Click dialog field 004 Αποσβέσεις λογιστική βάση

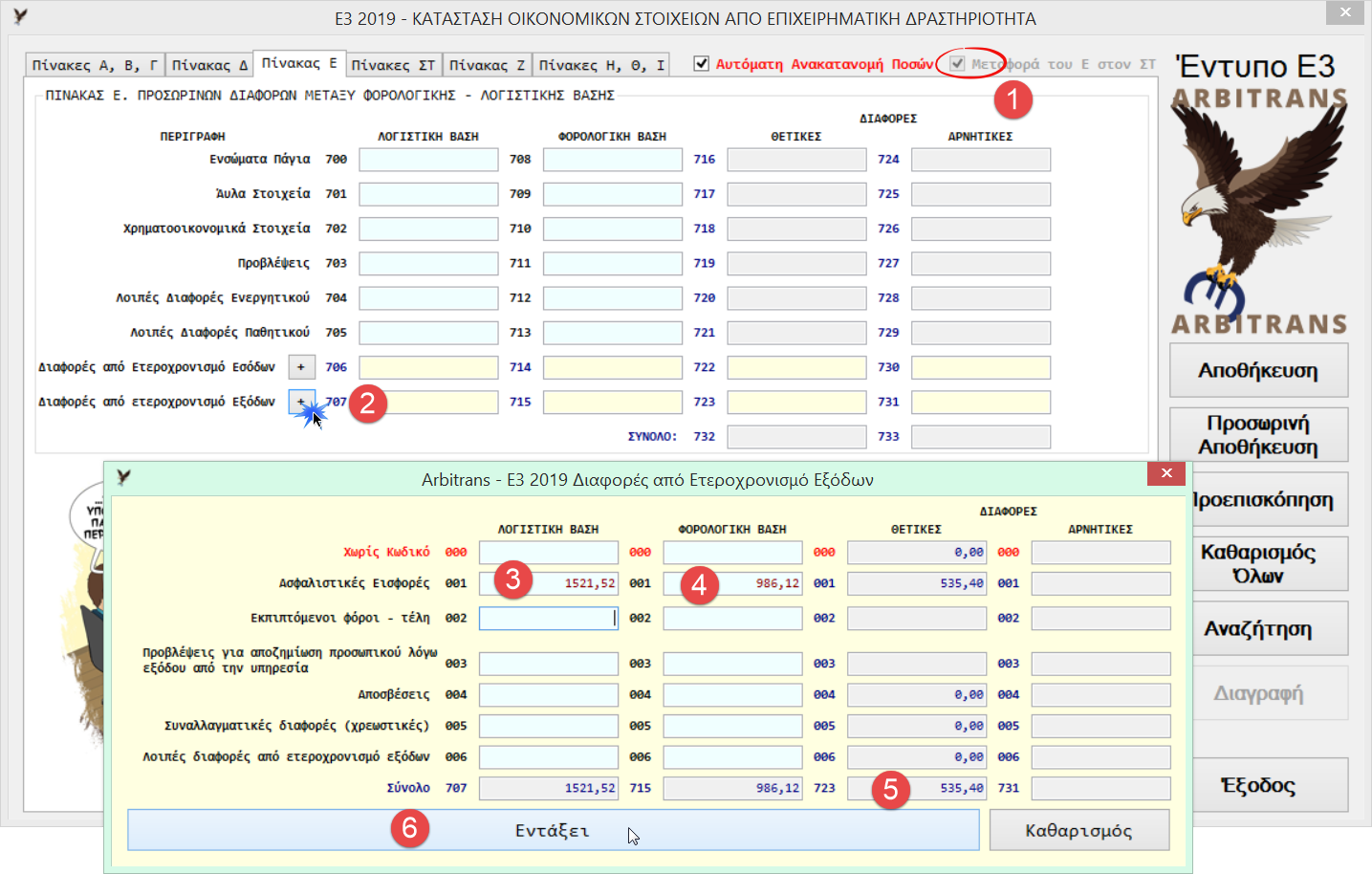(x=549, y=695)
